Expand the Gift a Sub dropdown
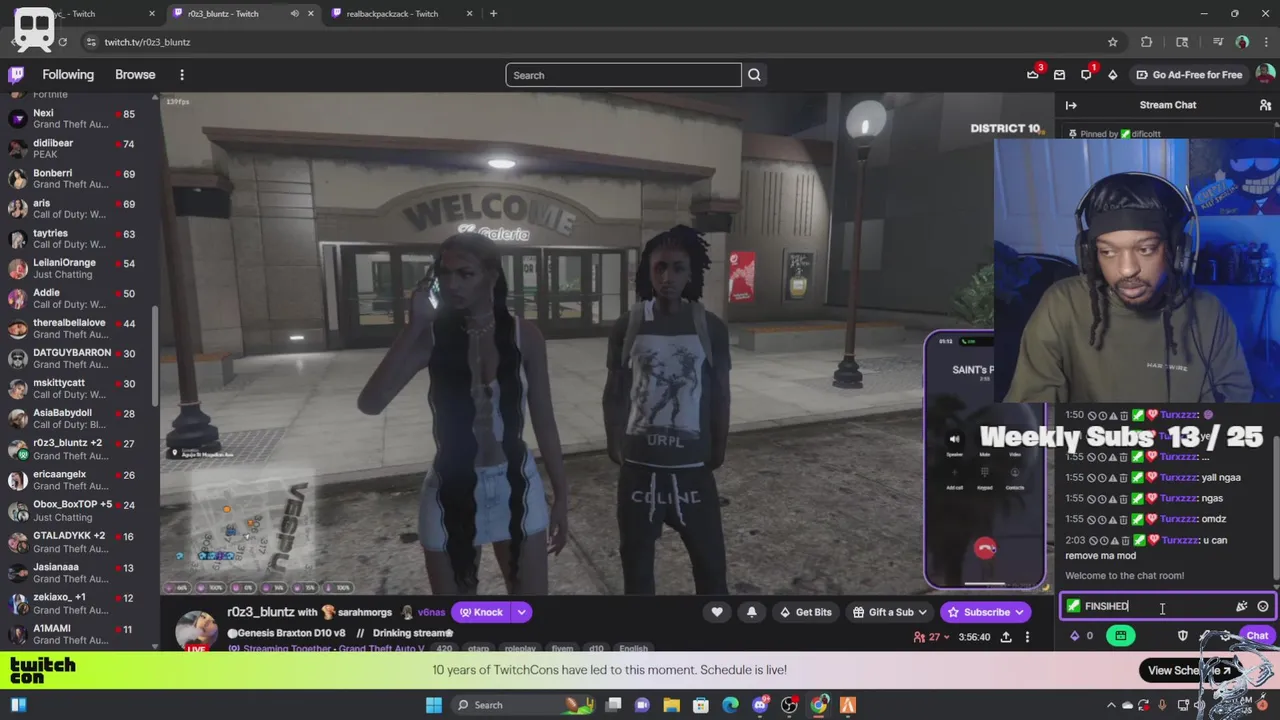1280x720 pixels. (921, 612)
